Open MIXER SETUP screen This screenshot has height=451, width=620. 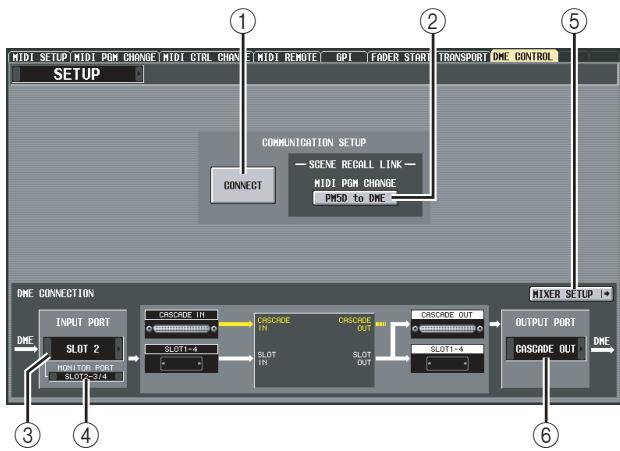coord(571,294)
